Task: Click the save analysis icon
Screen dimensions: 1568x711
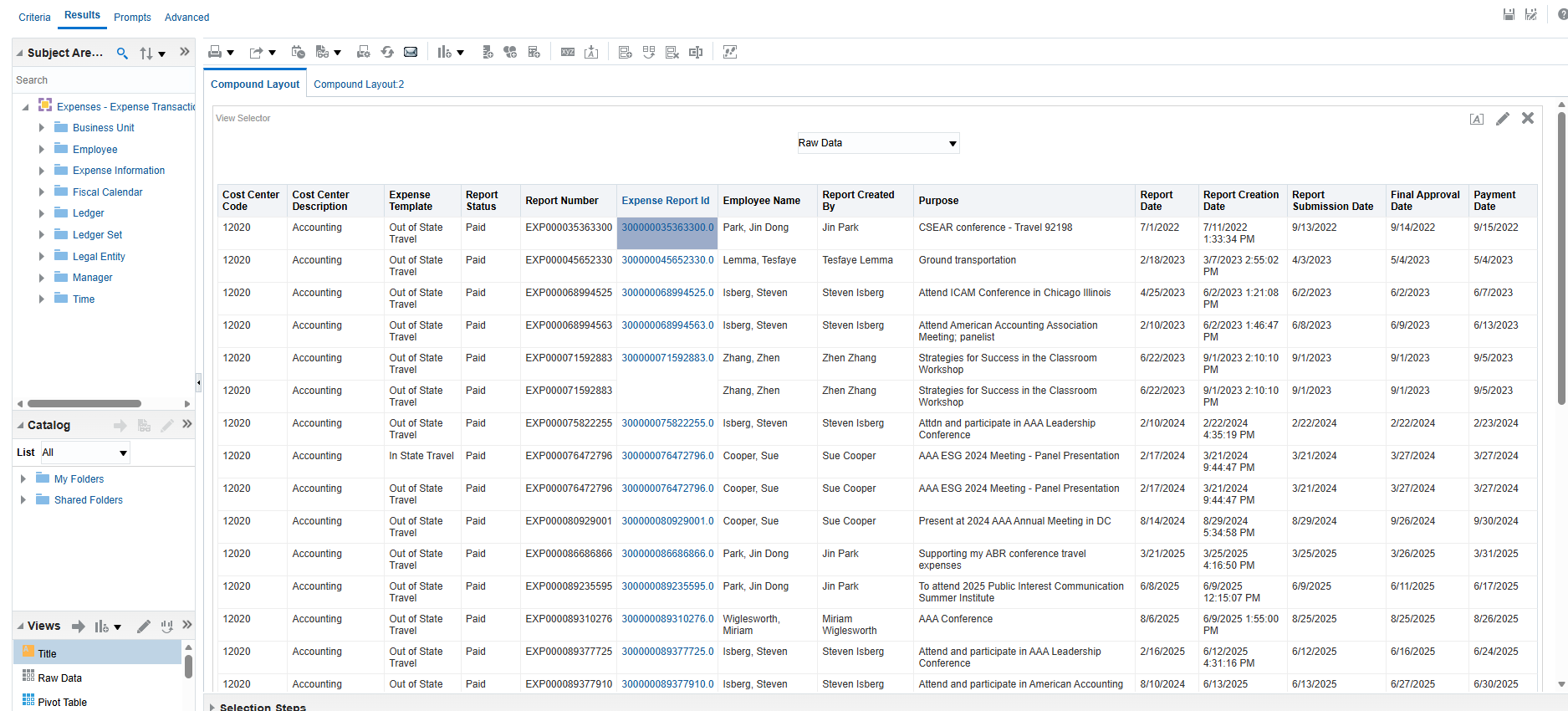Action: click(x=1509, y=14)
